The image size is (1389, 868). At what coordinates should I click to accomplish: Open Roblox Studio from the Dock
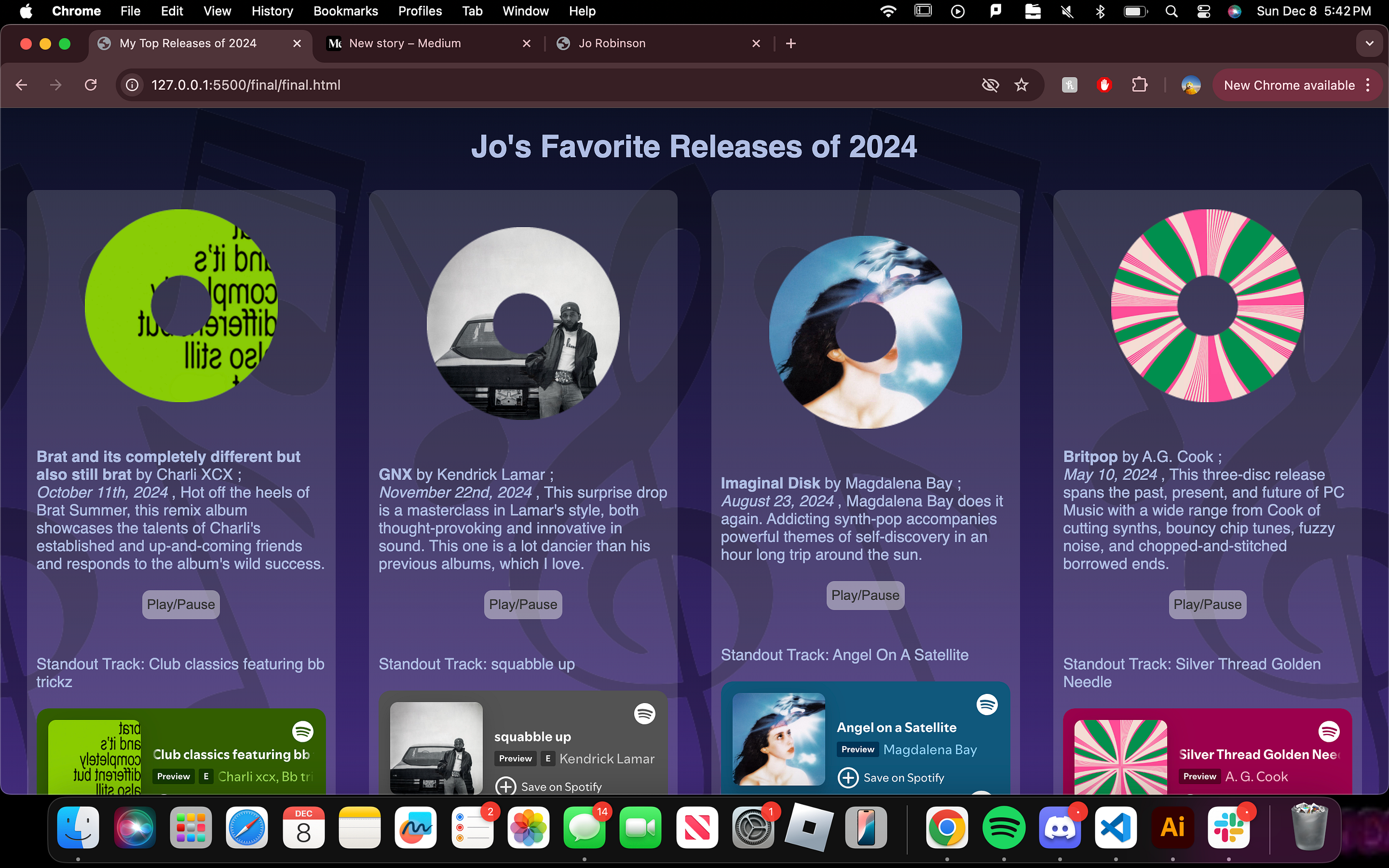coord(809,827)
